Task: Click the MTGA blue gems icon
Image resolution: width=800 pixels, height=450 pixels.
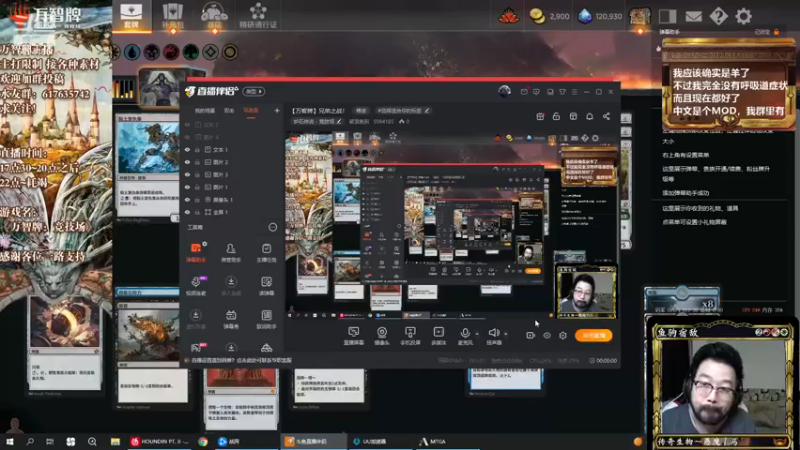Action: click(x=585, y=16)
